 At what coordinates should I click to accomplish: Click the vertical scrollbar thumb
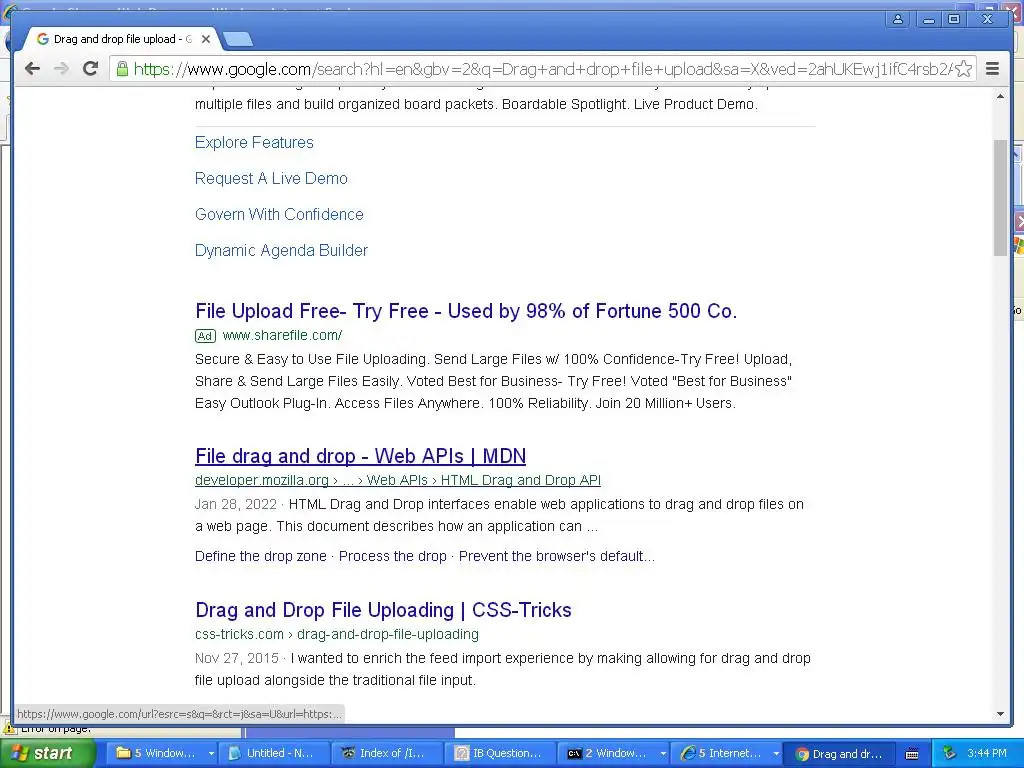click(1000, 198)
